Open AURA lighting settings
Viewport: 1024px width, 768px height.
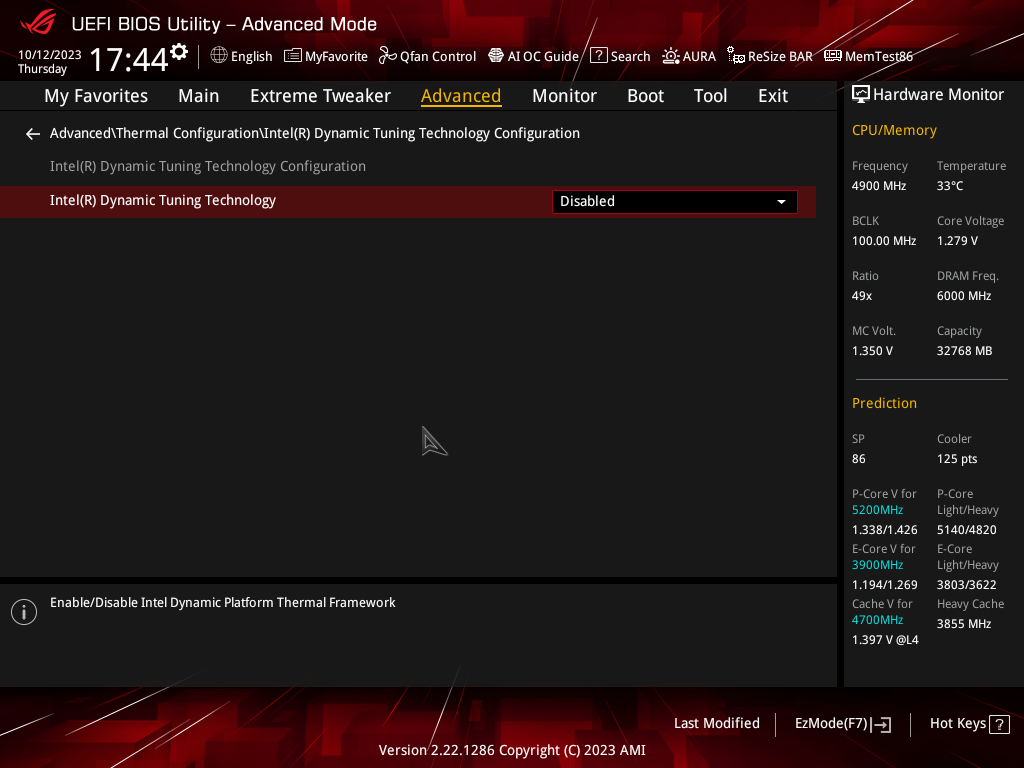tap(689, 56)
